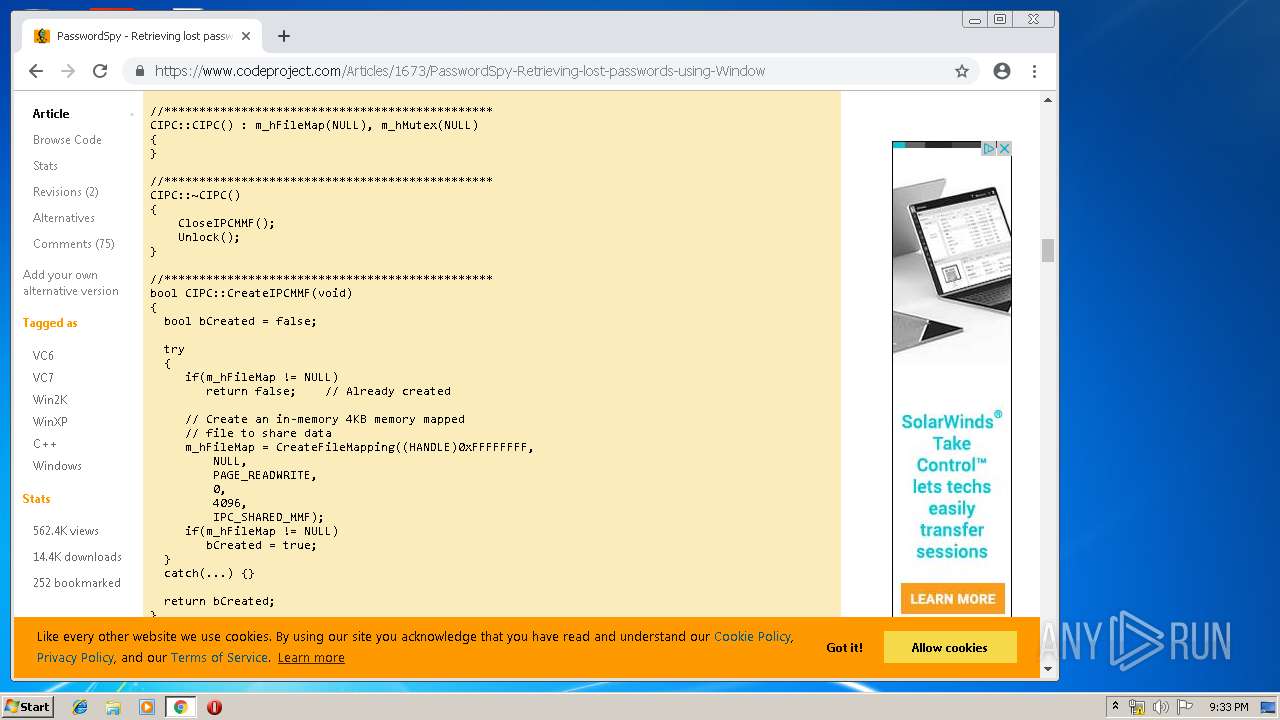Screen dimensions: 1280x720
Task: Bookmark this page with the star icon
Action: click(x=962, y=71)
